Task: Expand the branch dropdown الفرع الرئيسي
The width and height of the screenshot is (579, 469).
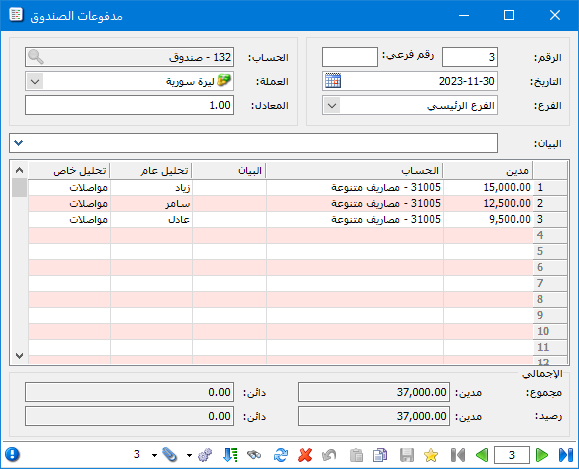Action: click(x=332, y=106)
